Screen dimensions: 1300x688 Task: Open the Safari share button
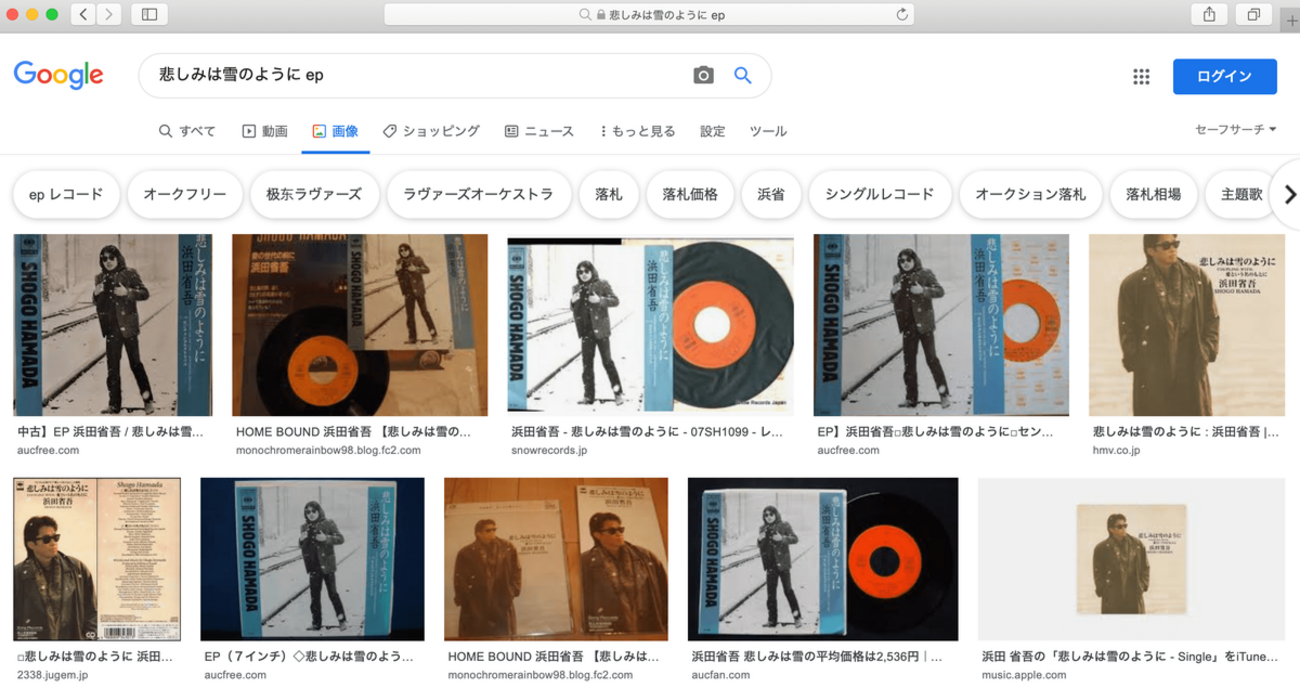1209,14
